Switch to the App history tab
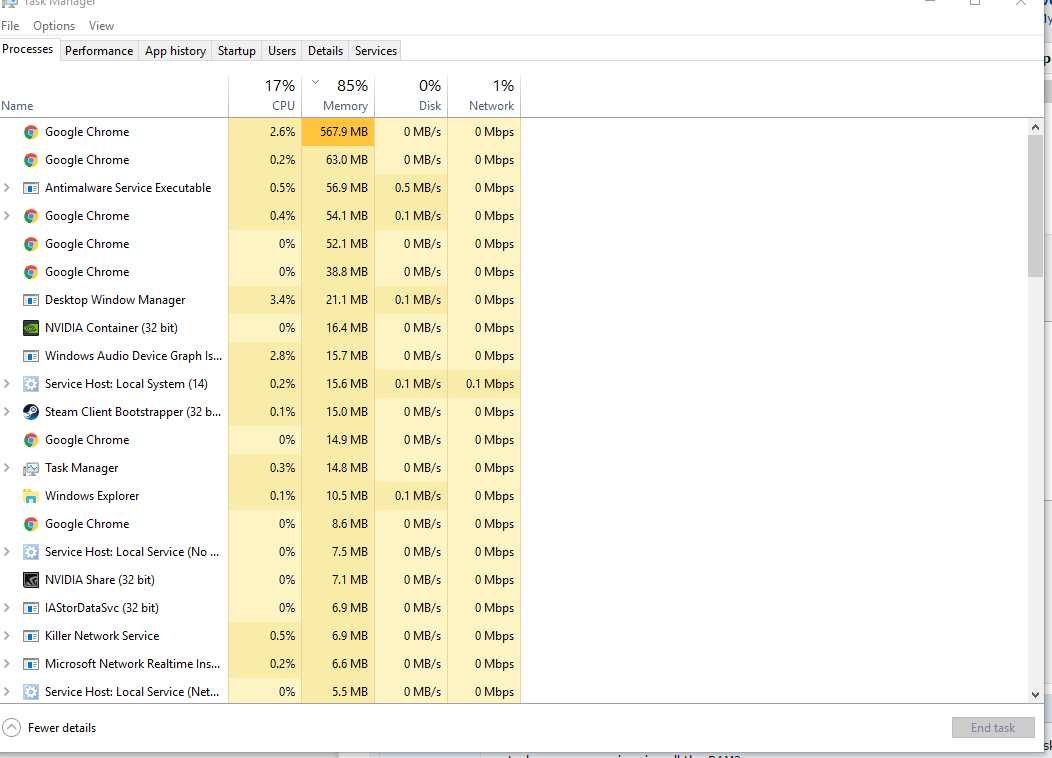This screenshot has height=758, width=1052. click(x=175, y=51)
